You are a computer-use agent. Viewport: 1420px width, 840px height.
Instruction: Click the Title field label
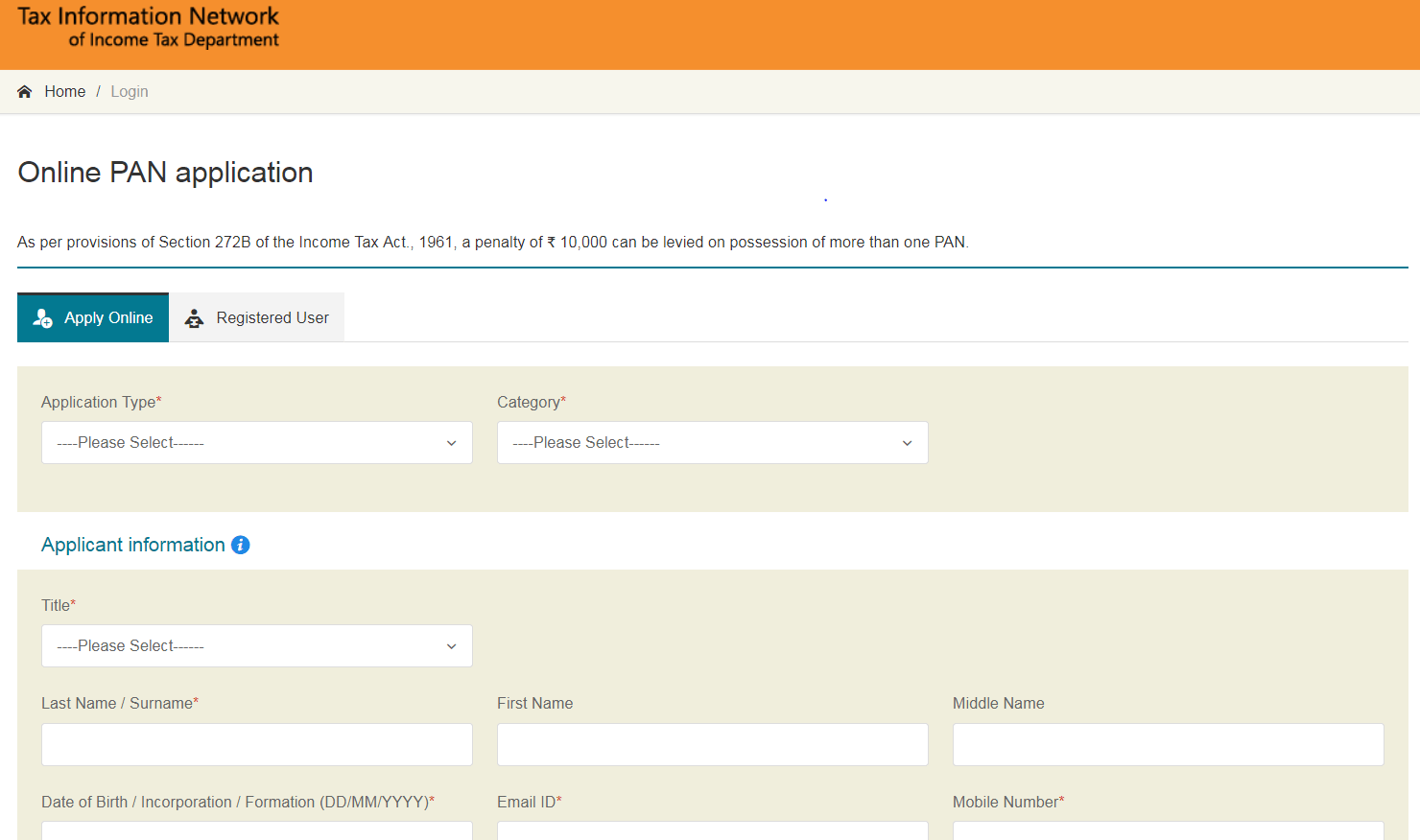[59, 606]
